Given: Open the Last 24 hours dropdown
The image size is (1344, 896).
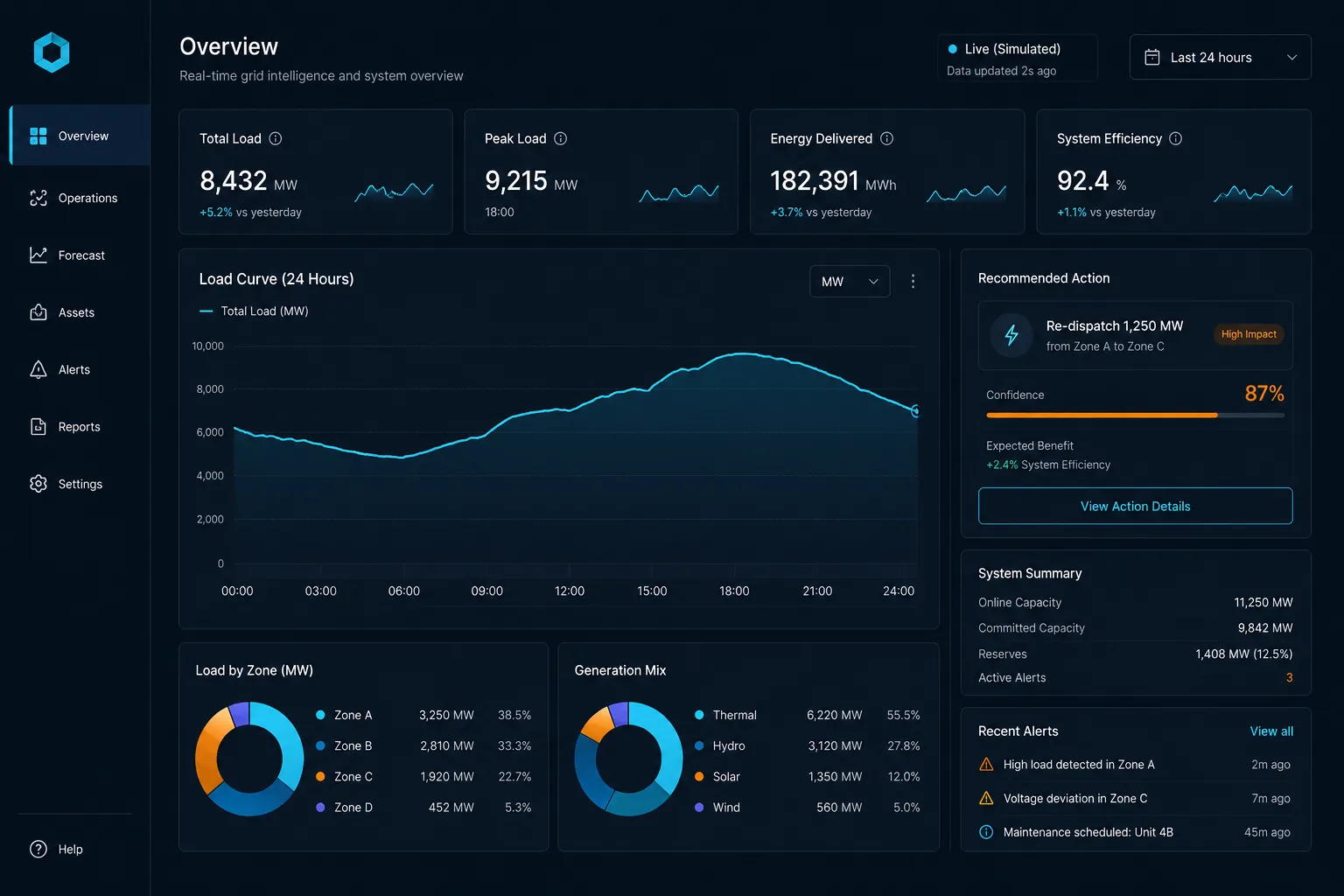Looking at the screenshot, I should coord(1220,57).
